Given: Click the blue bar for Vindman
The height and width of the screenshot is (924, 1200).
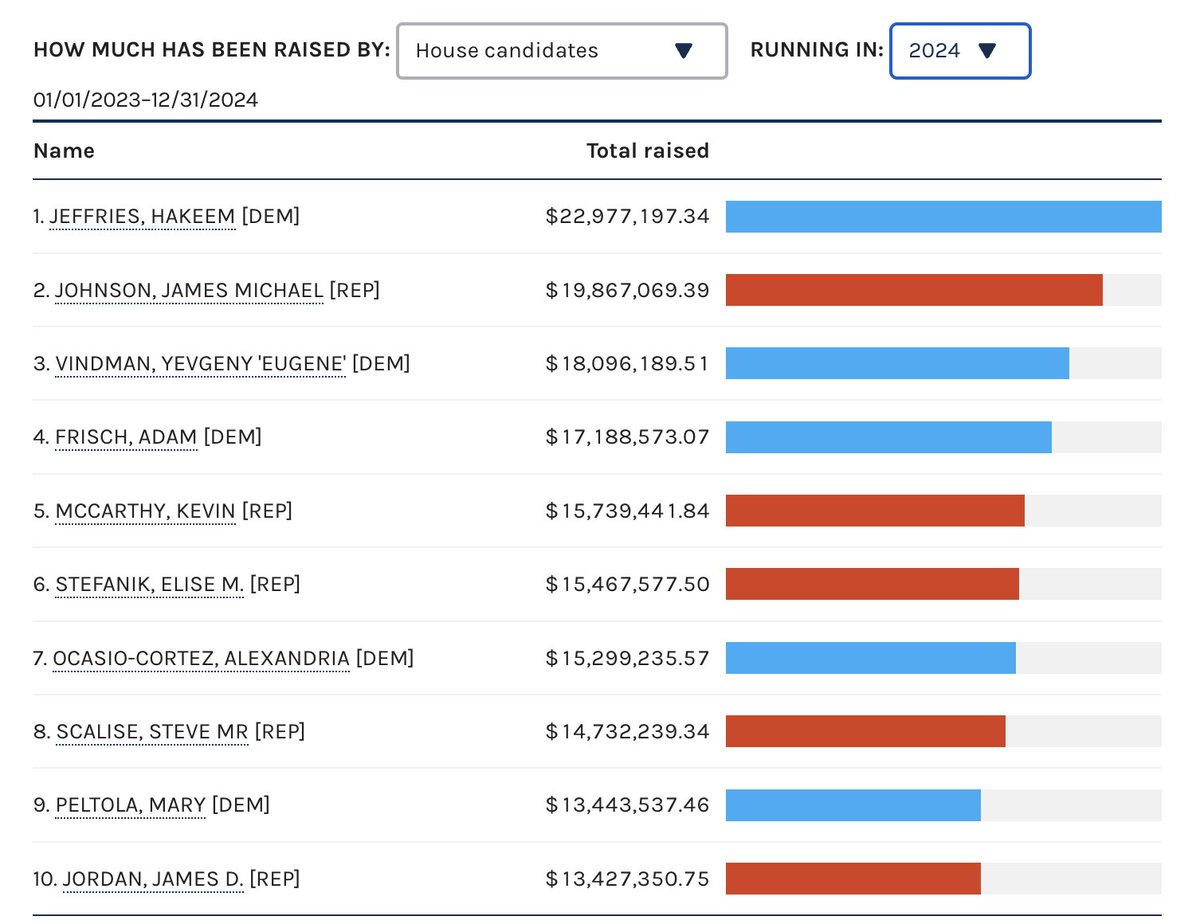Looking at the screenshot, I should coord(897,363).
